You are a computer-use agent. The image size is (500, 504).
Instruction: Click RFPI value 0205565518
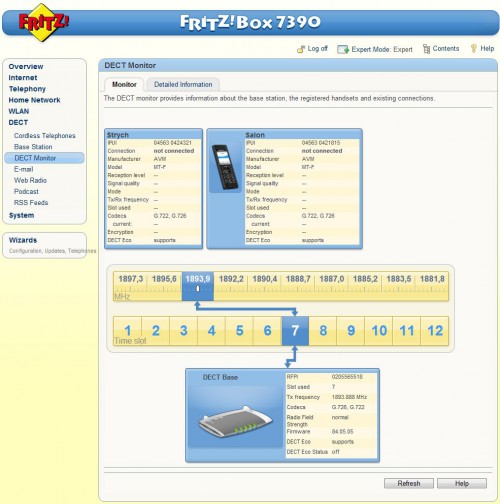pos(347,377)
